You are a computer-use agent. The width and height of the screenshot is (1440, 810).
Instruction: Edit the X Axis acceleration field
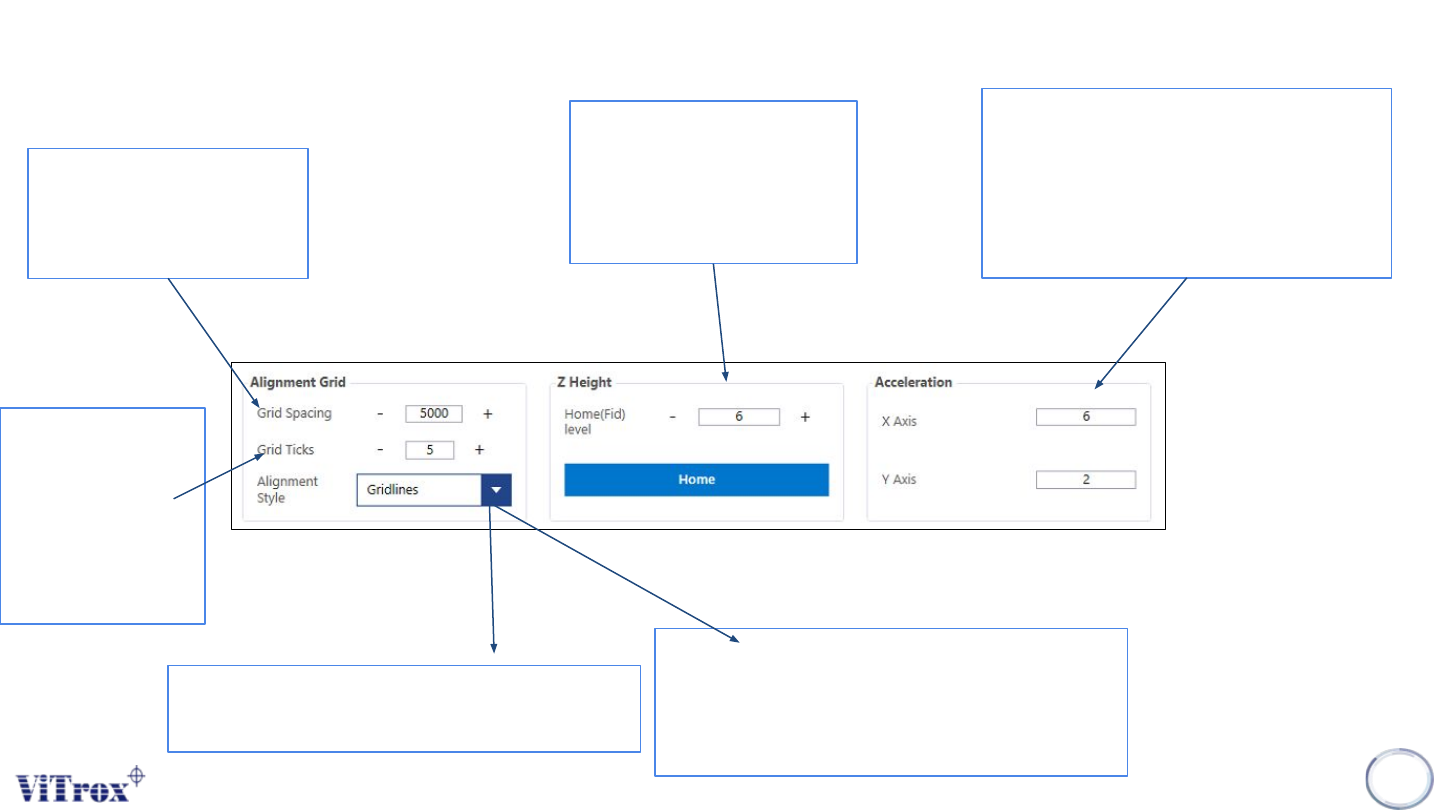coord(1086,417)
